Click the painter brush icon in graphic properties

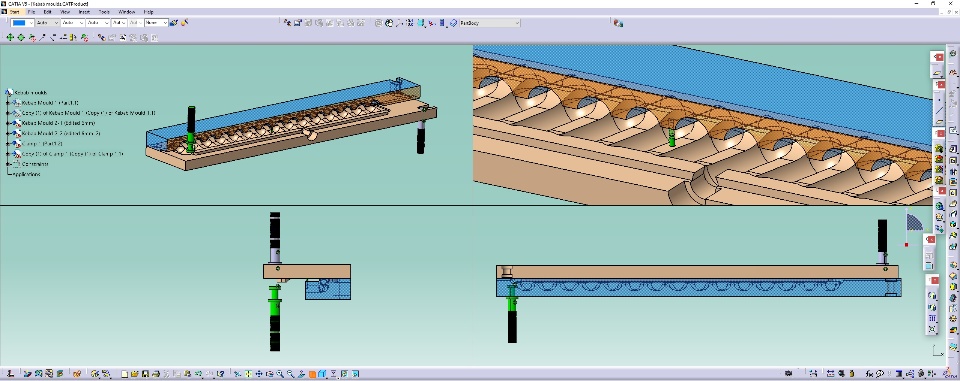(174, 23)
